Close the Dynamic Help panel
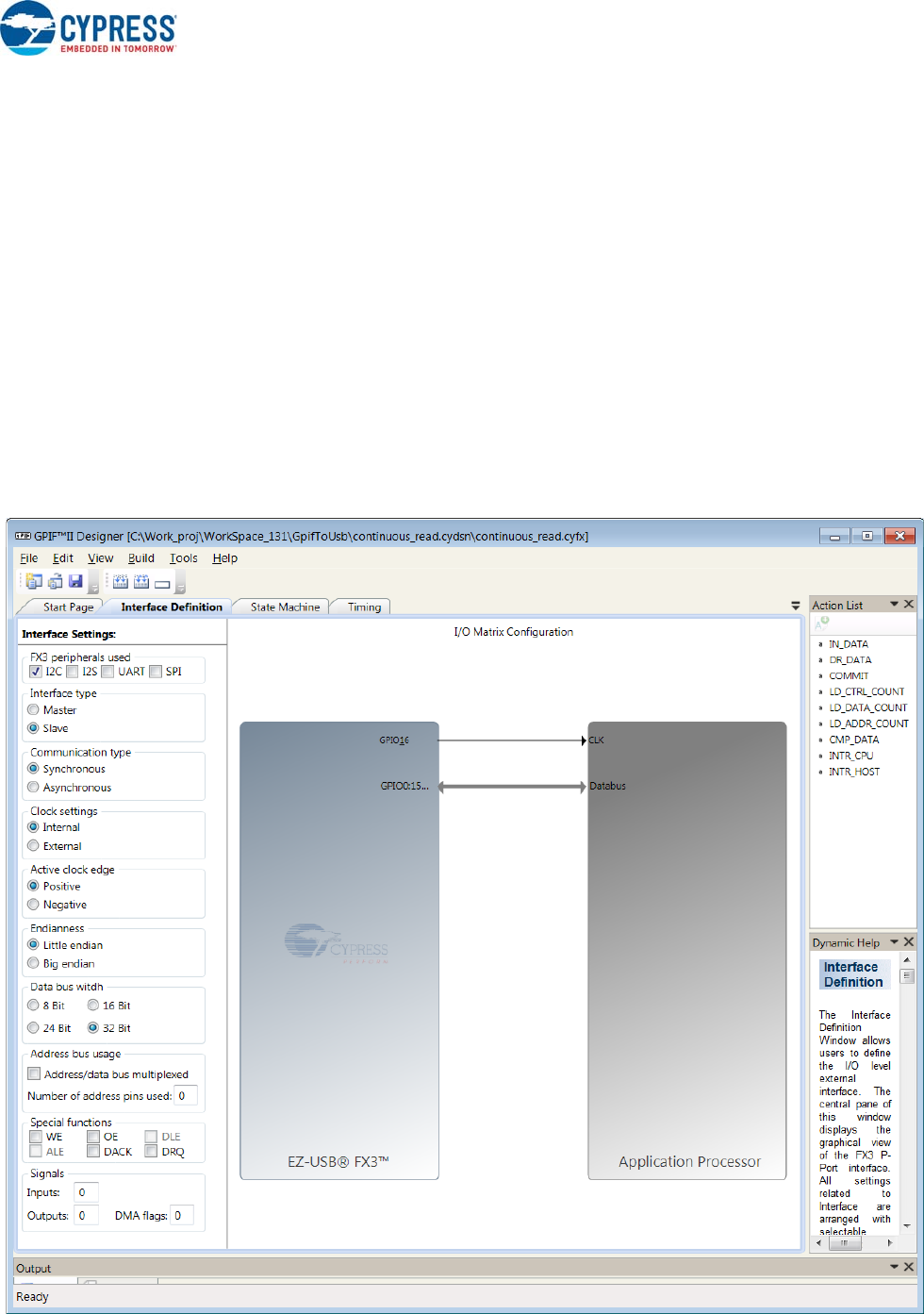 909,942
